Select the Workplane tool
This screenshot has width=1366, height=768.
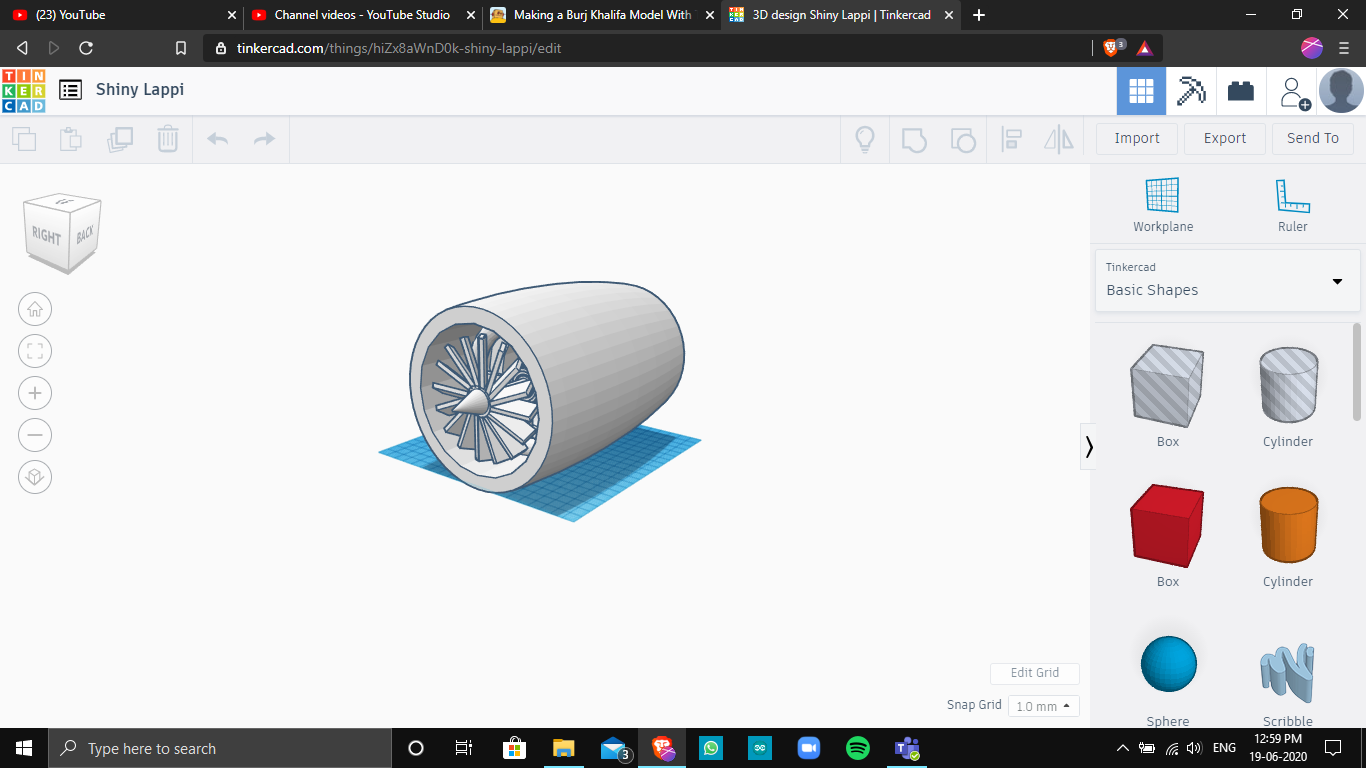coord(1162,200)
